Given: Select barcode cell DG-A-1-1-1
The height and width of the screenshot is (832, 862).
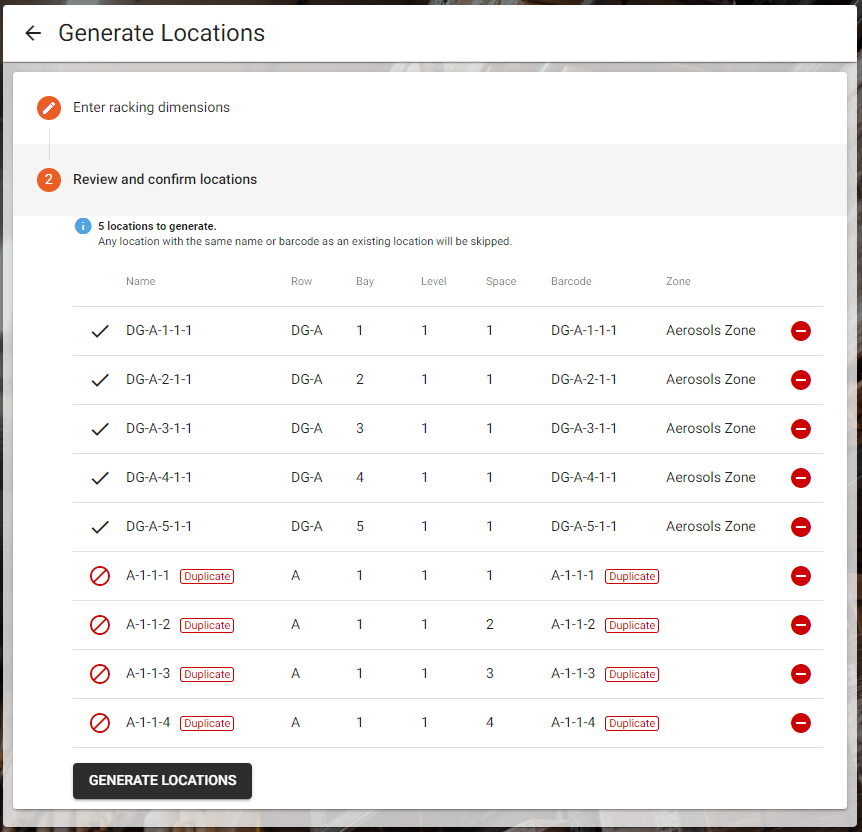Looking at the screenshot, I should point(584,330).
